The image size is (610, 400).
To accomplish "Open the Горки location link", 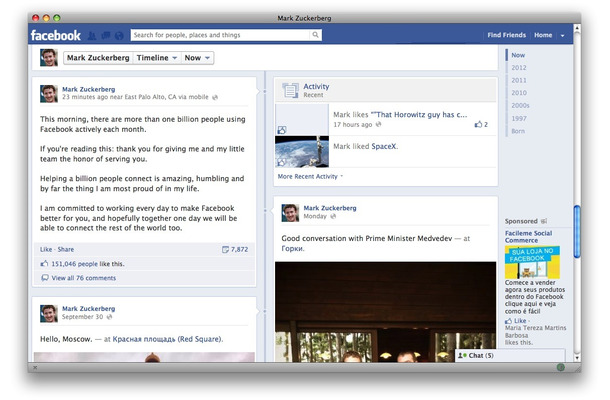I will coord(292,249).
